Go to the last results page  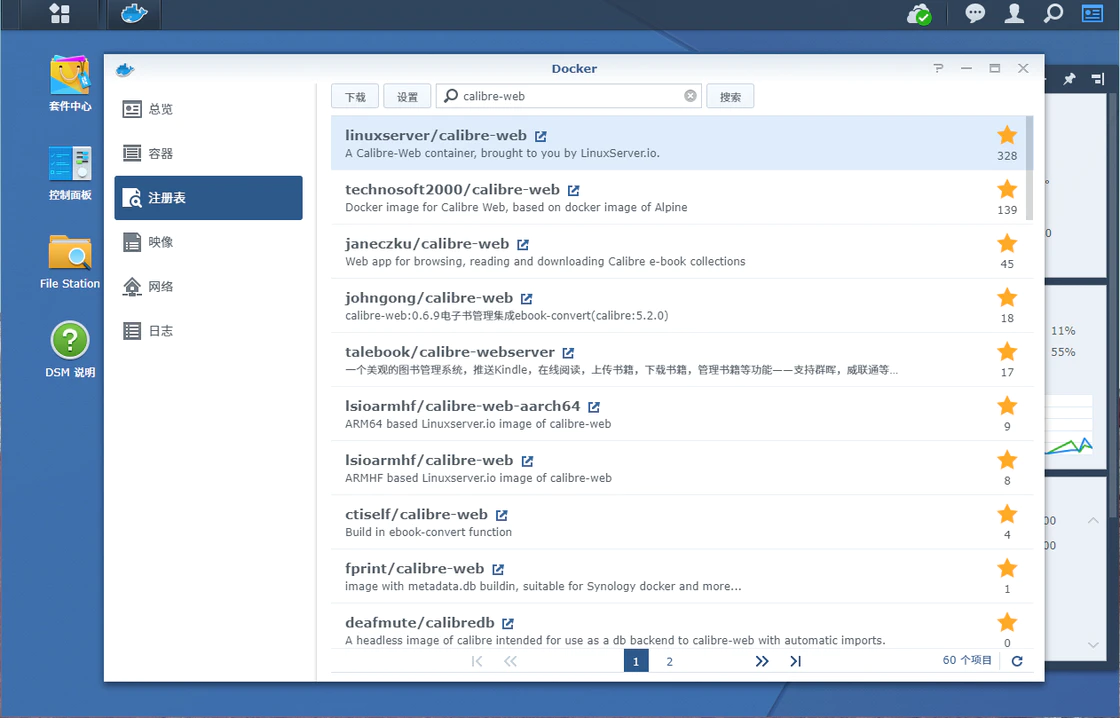coord(796,661)
